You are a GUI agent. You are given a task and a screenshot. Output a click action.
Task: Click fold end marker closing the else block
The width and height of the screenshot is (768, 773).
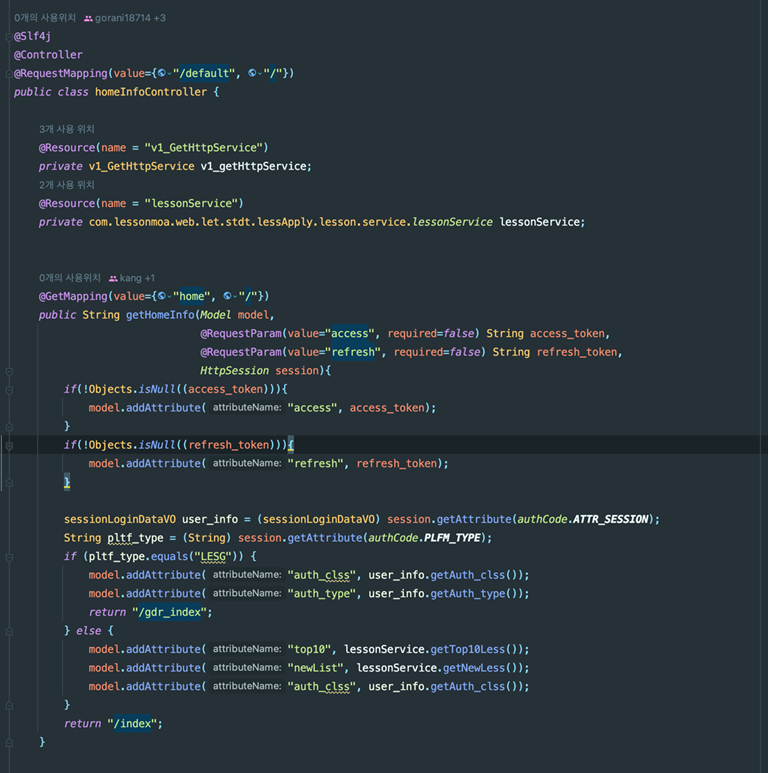click(9, 705)
